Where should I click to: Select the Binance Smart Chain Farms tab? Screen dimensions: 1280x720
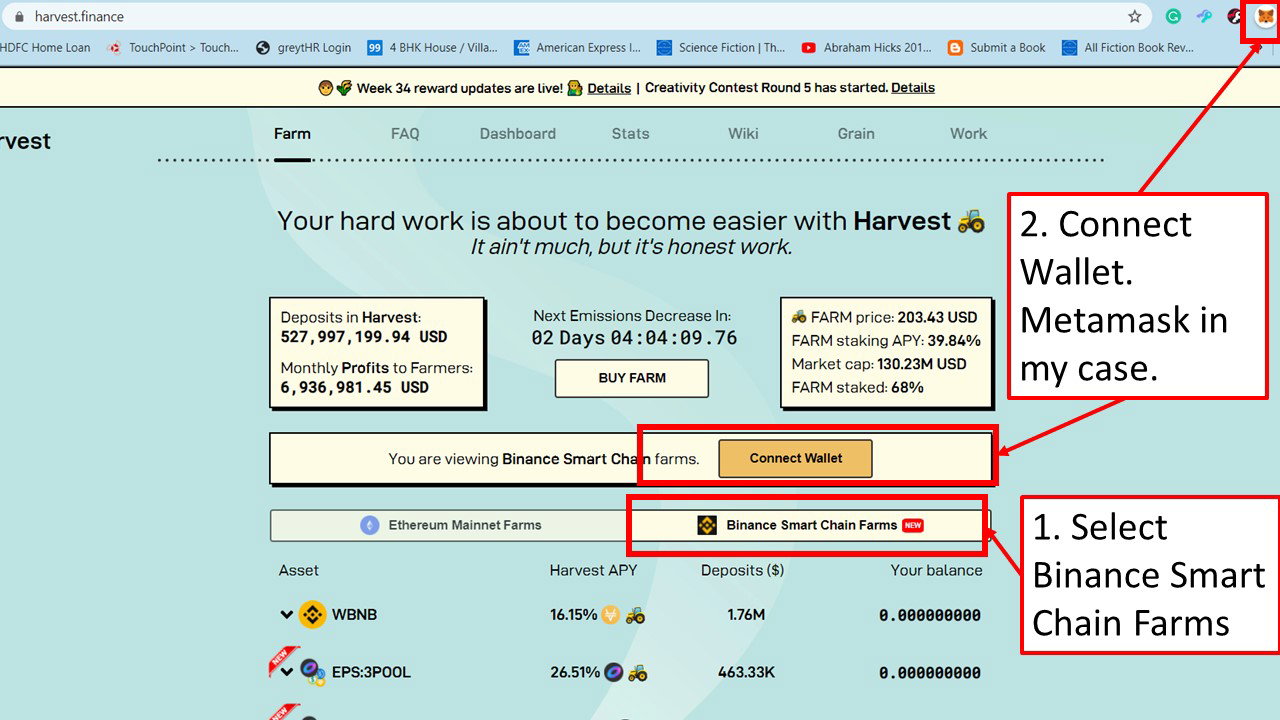(x=810, y=525)
